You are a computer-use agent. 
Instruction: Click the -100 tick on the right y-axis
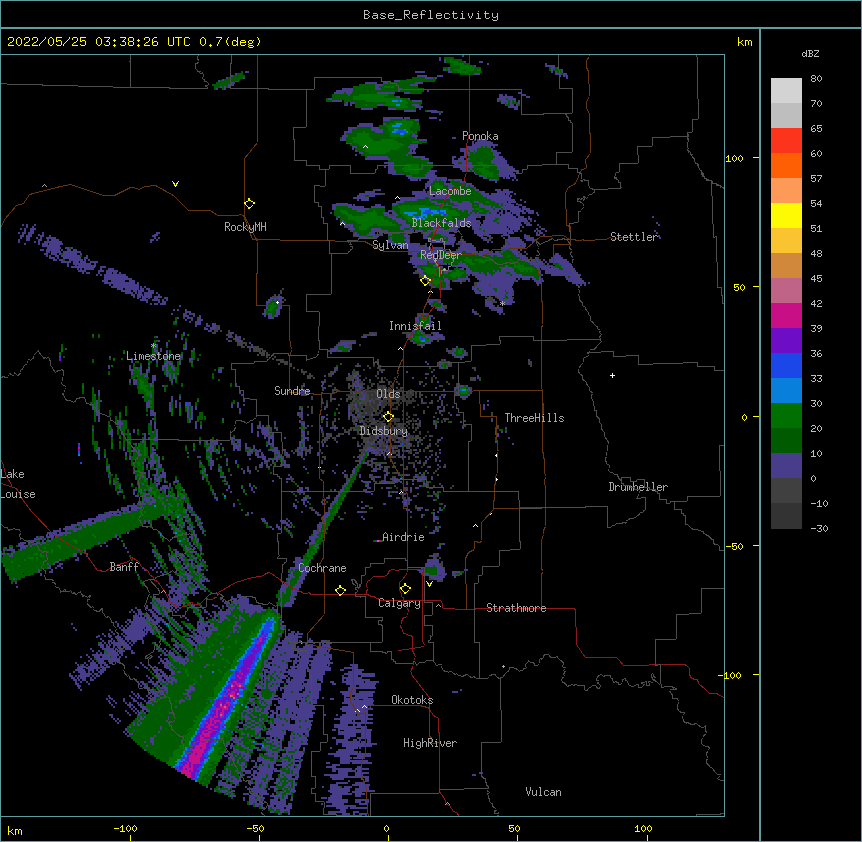coord(731,675)
